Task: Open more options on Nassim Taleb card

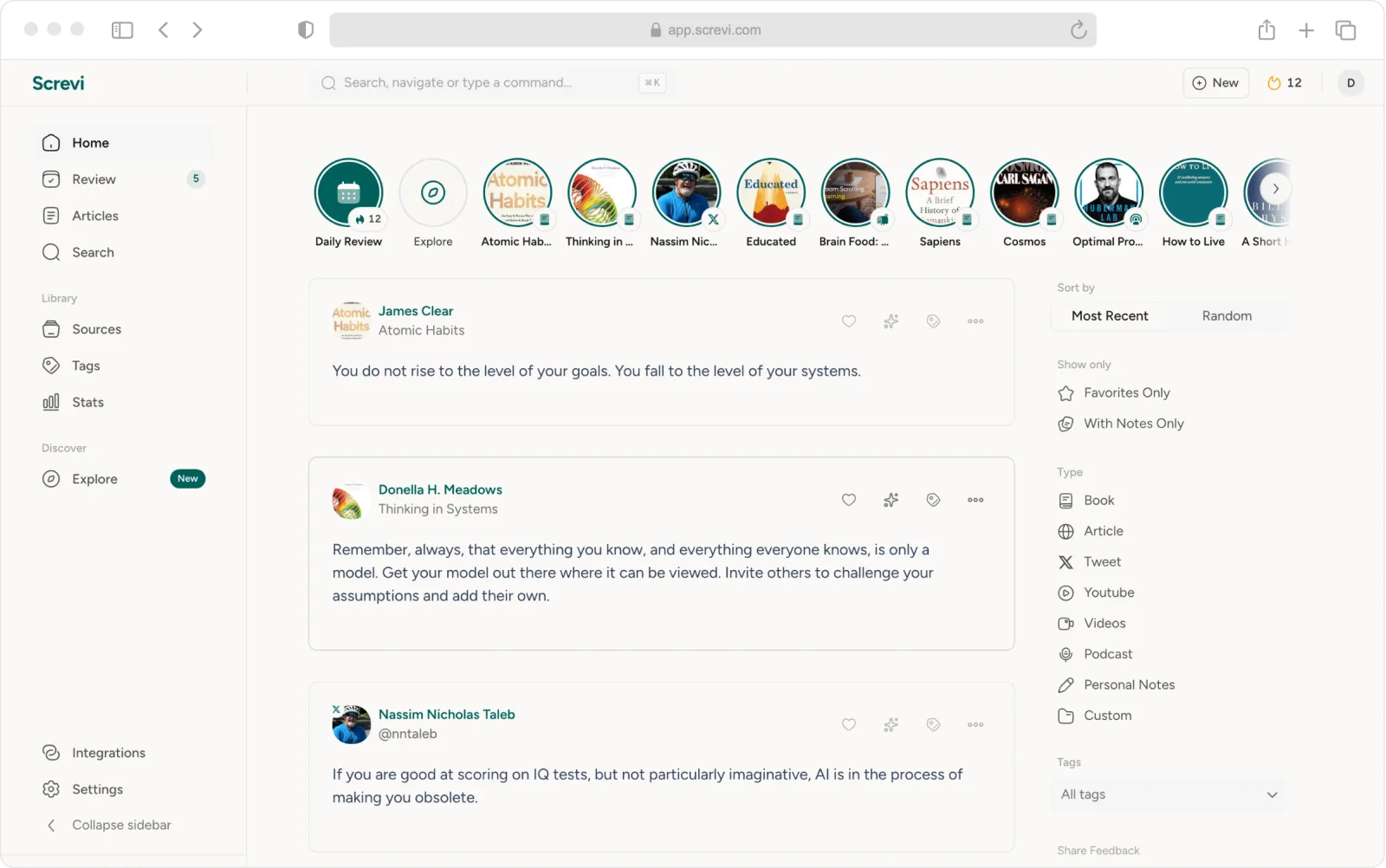Action: [975, 724]
